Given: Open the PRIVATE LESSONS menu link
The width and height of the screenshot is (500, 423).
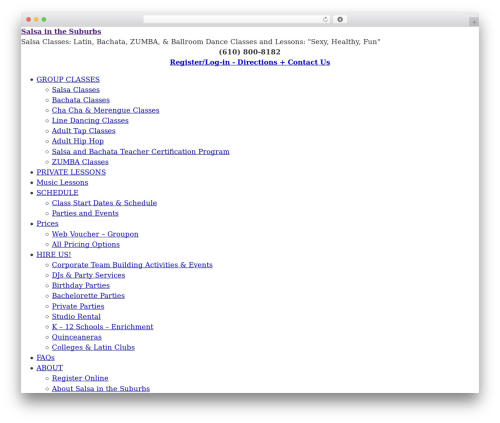Looking at the screenshot, I should 71,172.
